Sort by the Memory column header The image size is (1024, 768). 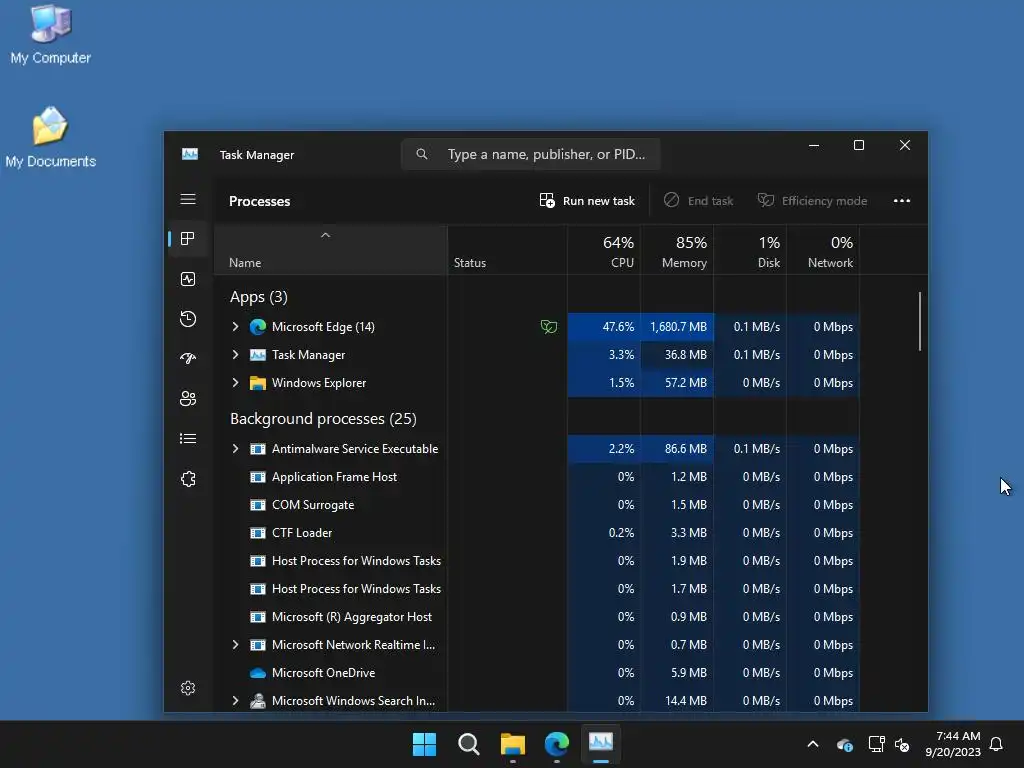pos(677,250)
